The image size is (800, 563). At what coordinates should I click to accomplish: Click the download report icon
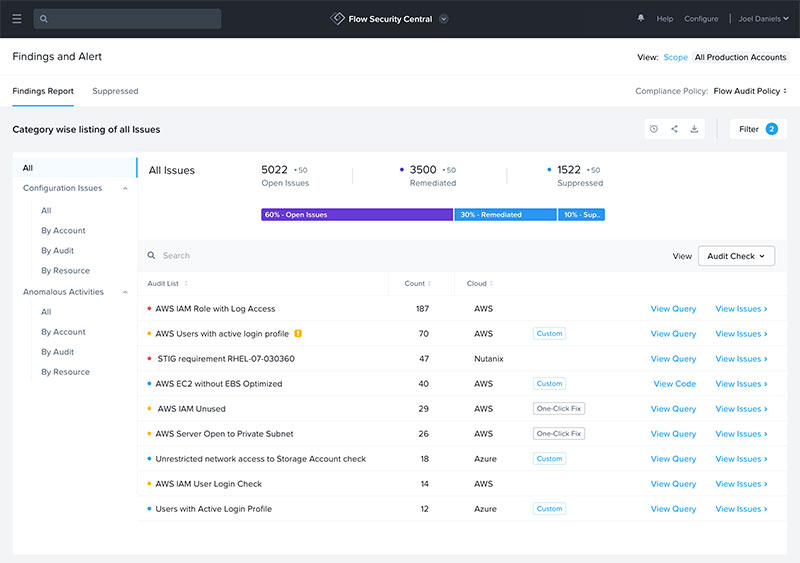pos(694,129)
